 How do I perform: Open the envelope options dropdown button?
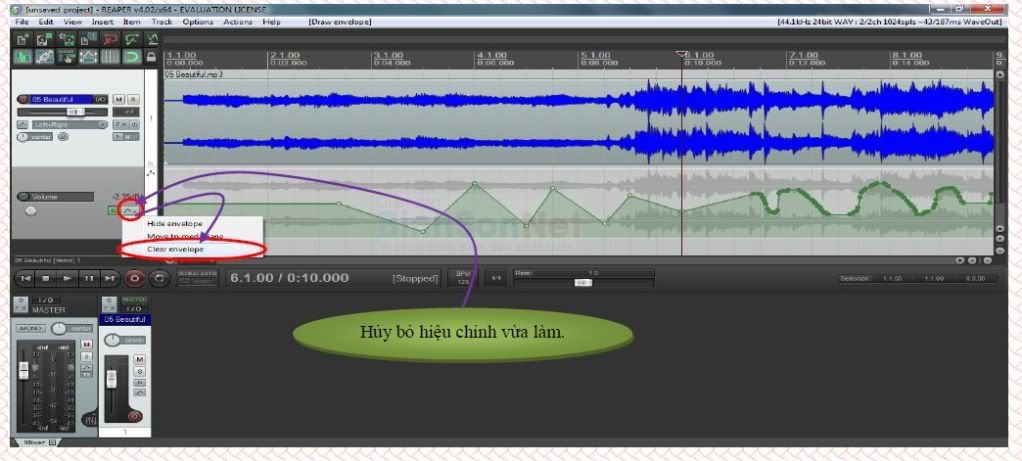pyautogui.click(x=130, y=210)
